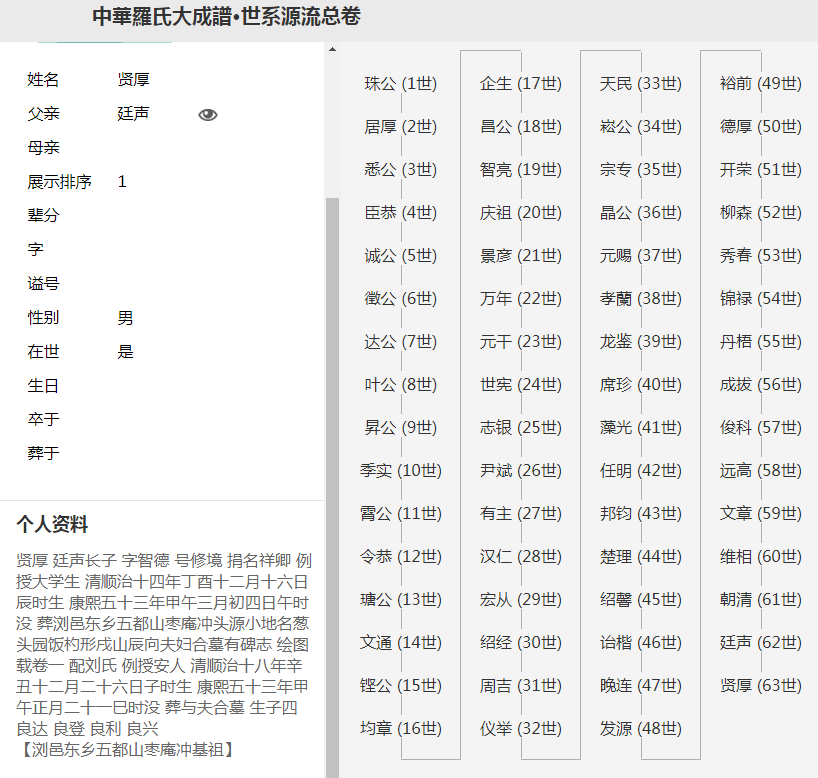This screenshot has height=778, width=818.
Task: Select 志银 (25世)
Action: coord(521,428)
